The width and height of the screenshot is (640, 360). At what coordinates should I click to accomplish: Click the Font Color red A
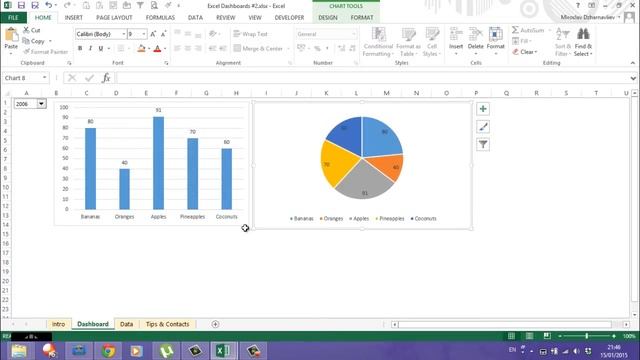157,49
